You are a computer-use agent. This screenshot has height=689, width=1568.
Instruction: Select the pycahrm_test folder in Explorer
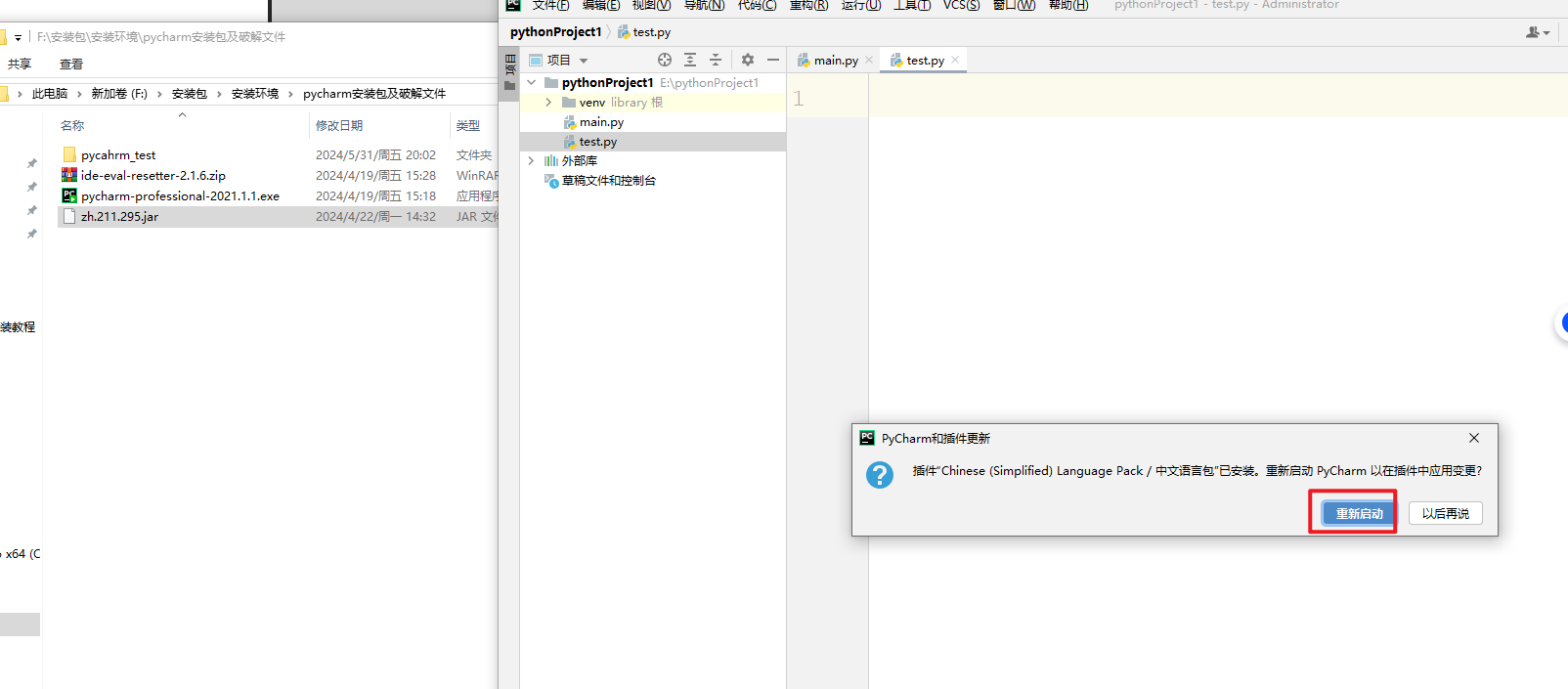[x=118, y=155]
